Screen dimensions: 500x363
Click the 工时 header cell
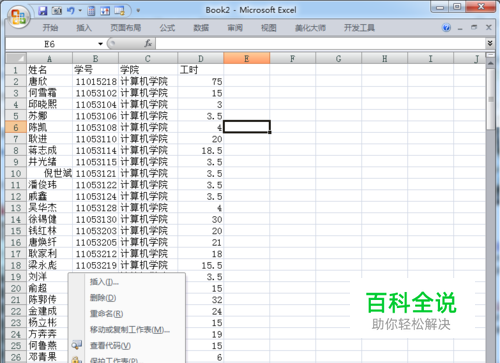200,70
